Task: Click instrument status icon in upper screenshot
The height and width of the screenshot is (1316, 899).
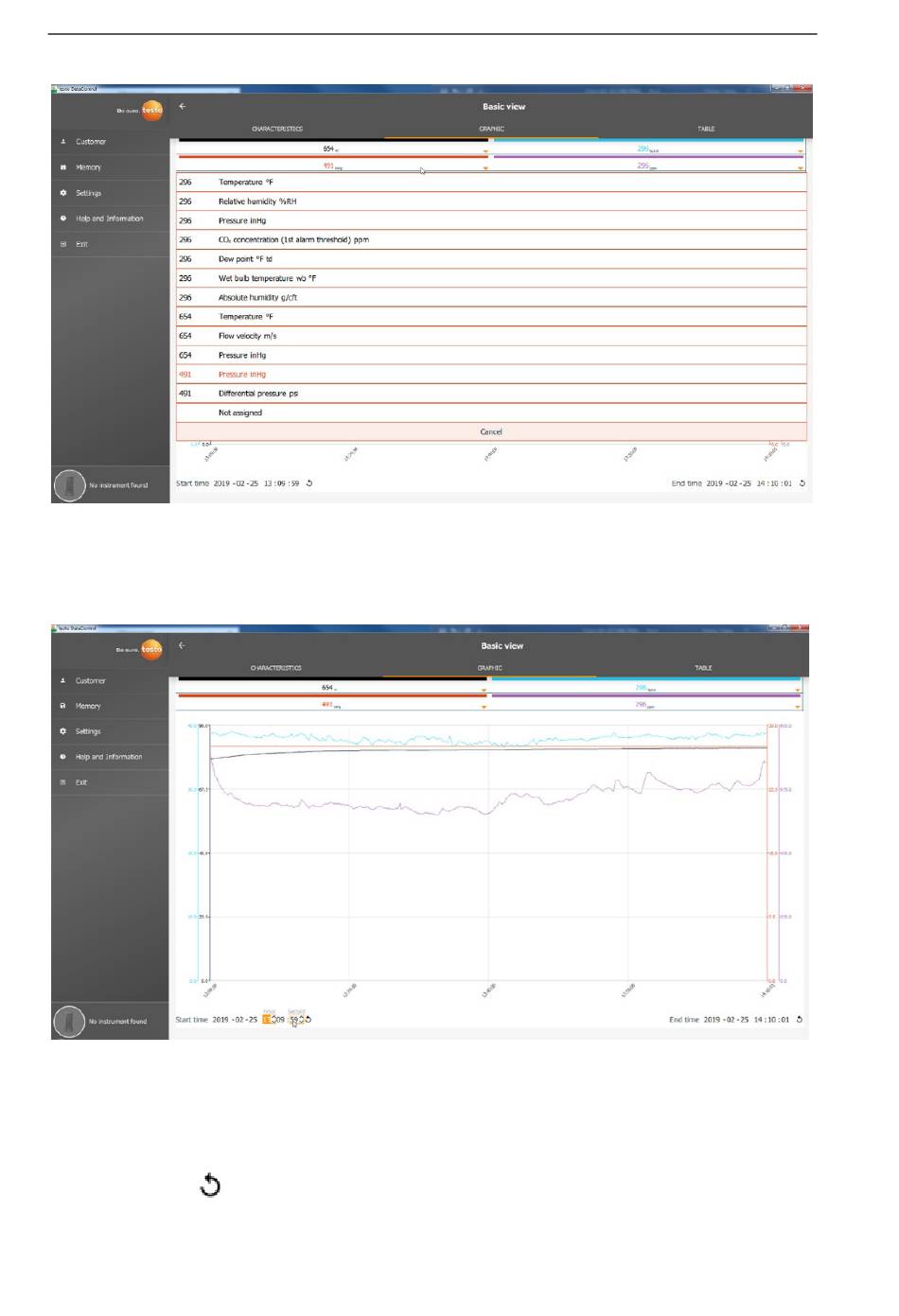Action: tap(70, 485)
